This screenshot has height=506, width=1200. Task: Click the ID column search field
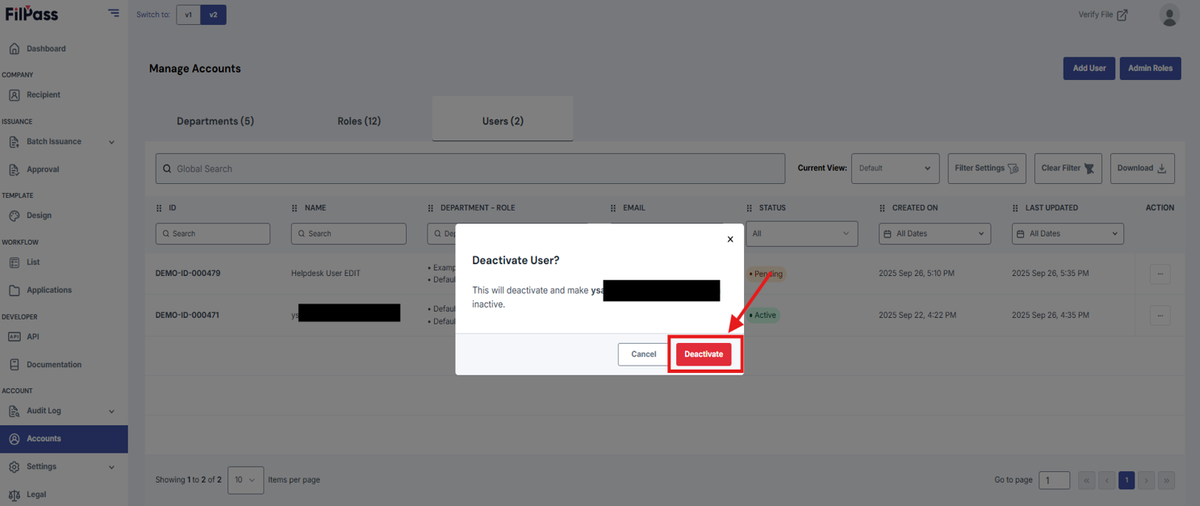(213, 233)
